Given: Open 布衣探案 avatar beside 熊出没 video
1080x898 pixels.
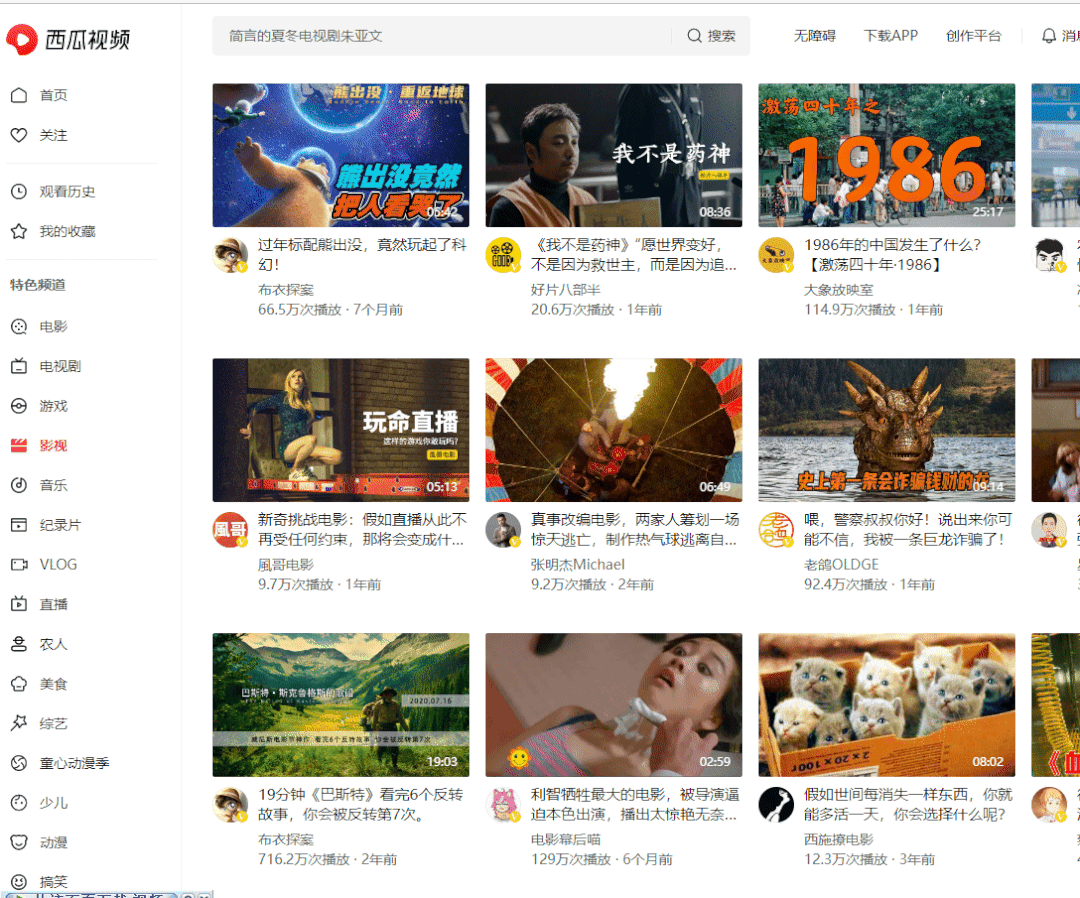Looking at the screenshot, I should [x=230, y=255].
